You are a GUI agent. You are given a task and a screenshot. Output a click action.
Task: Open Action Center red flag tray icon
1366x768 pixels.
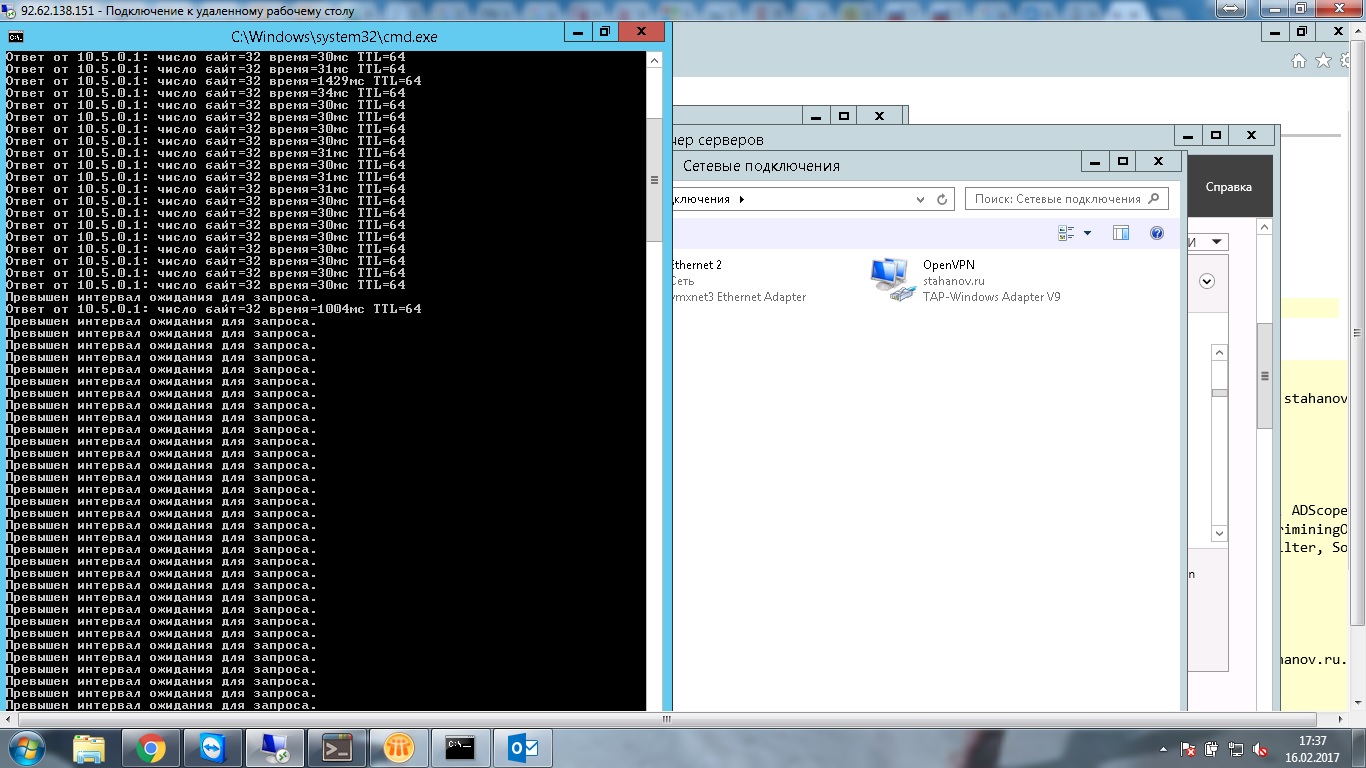[x=1189, y=748]
